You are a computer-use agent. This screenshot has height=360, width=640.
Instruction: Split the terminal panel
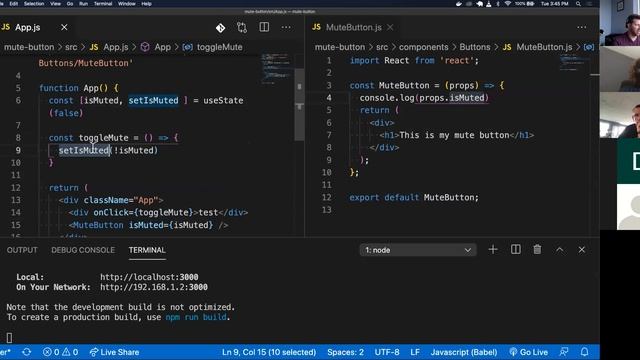516,249
